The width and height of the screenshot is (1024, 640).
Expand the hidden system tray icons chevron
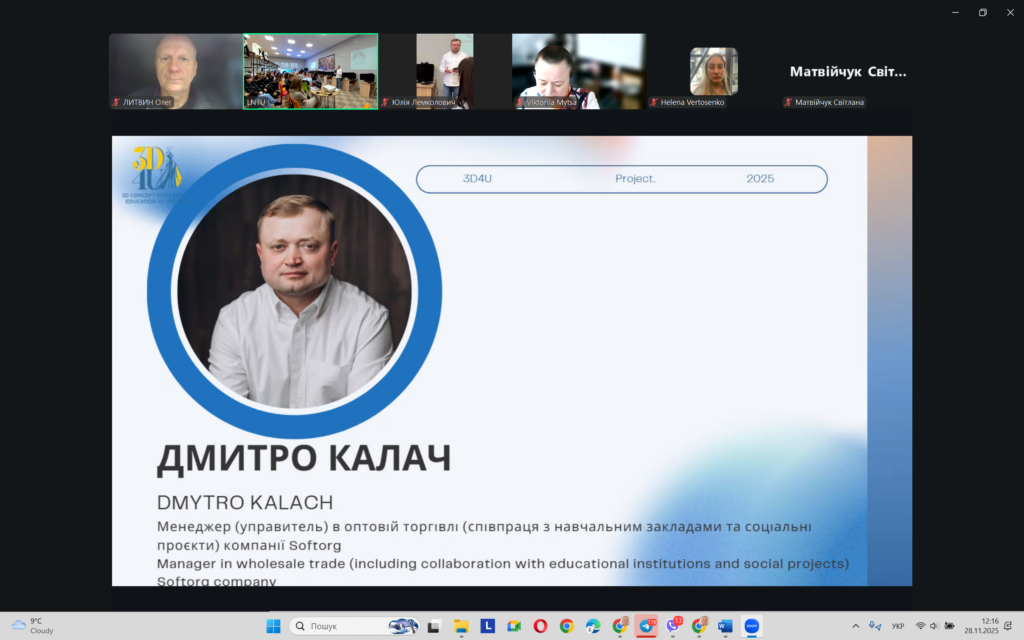point(855,626)
